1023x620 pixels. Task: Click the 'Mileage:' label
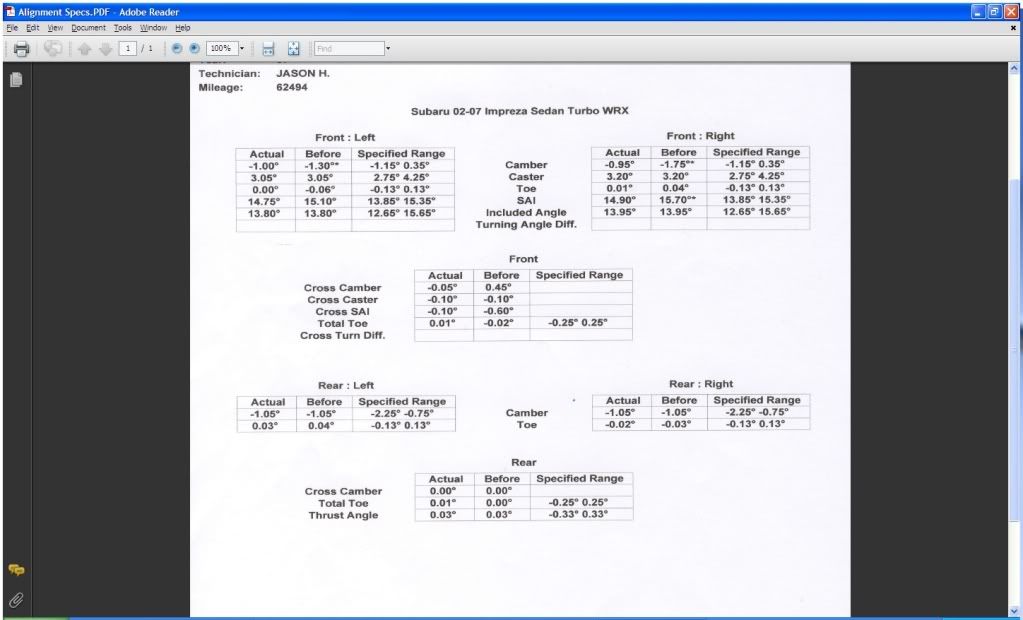221,87
